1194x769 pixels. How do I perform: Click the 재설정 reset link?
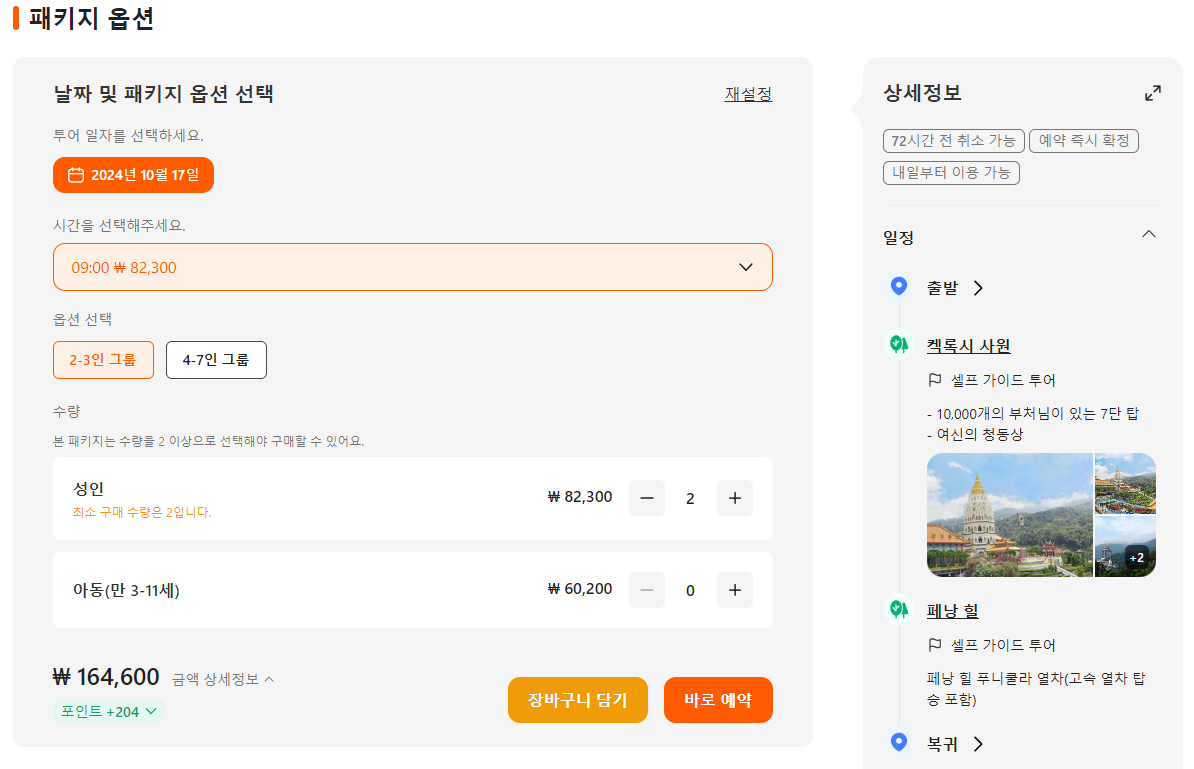[749, 94]
